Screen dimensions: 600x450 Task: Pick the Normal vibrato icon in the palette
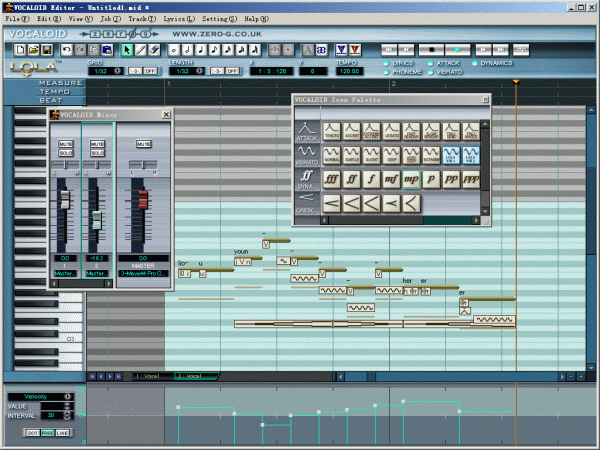(x=332, y=155)
